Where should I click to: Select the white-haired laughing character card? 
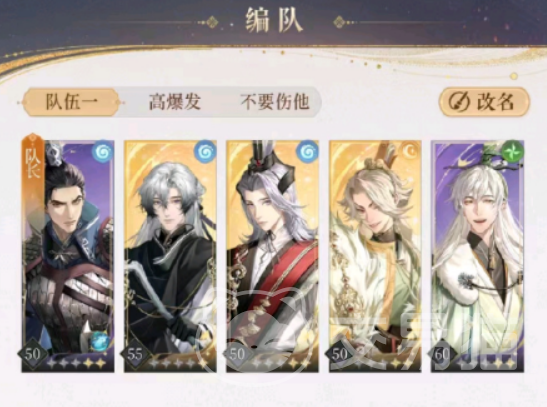click(478, 256)
